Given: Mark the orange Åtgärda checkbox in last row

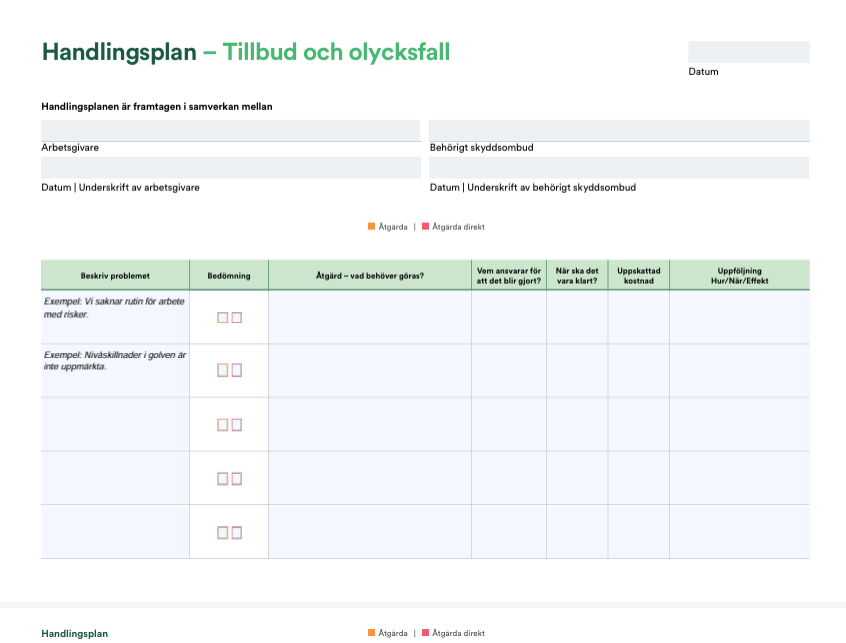Looking at the screenshot, I should pos(223,533).
